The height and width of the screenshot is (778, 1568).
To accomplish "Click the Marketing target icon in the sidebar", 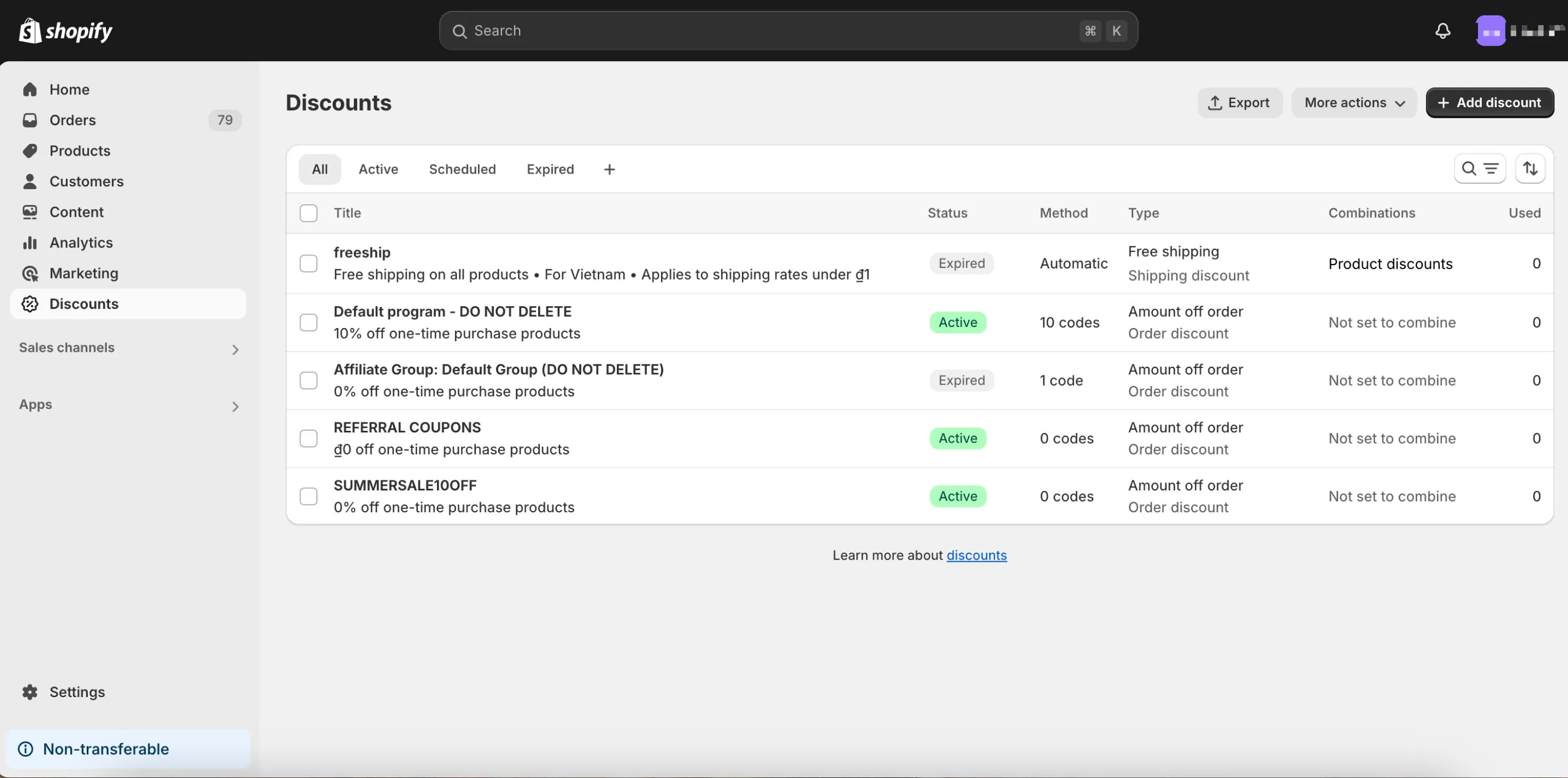I will tap(30, 273).
